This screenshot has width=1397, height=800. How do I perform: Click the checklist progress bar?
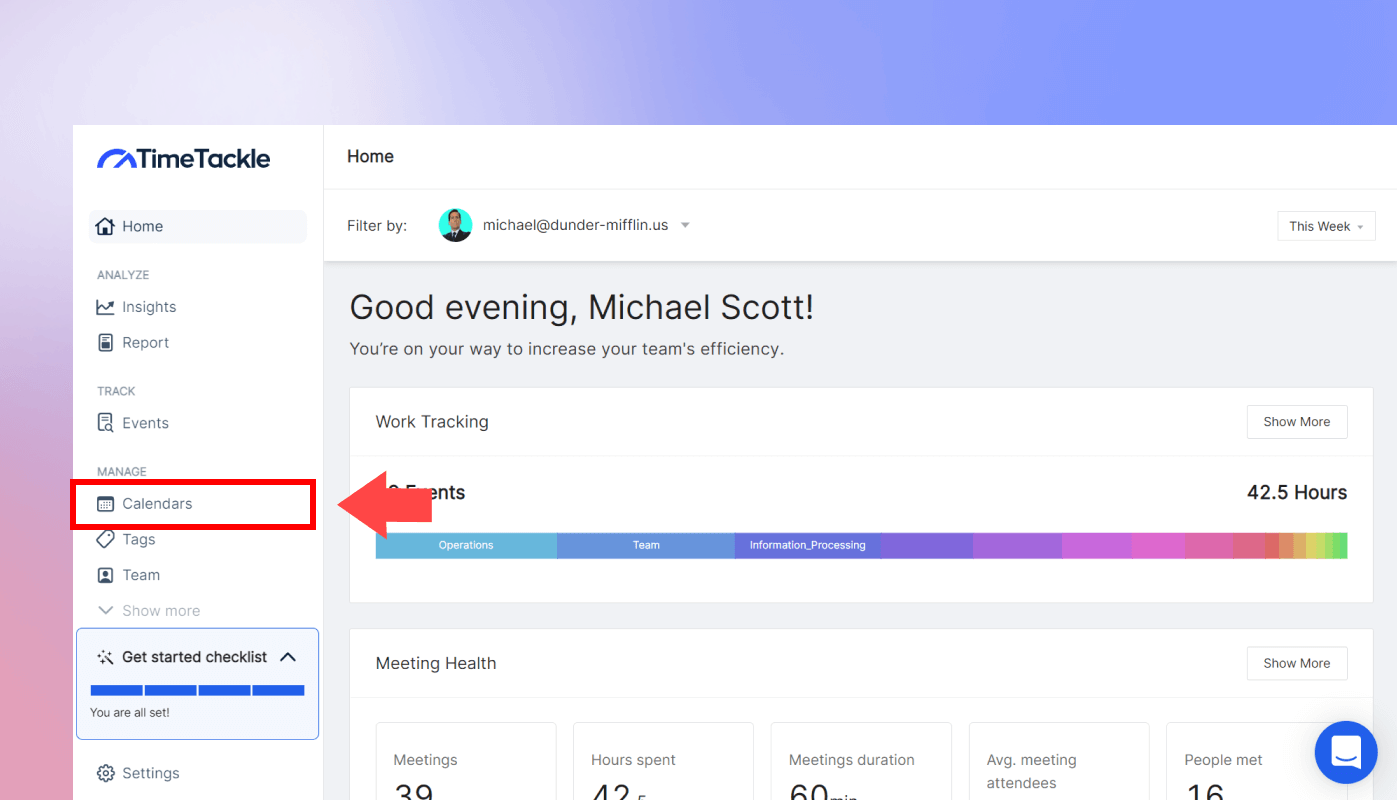coord(197,690)
